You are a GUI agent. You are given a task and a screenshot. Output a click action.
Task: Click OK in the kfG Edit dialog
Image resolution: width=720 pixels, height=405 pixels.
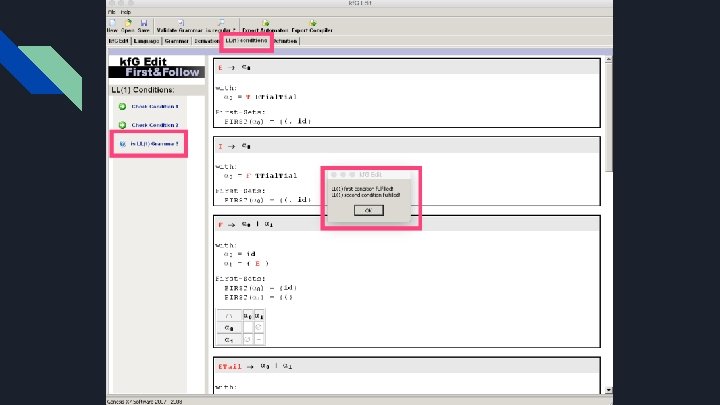click(369, 210)
